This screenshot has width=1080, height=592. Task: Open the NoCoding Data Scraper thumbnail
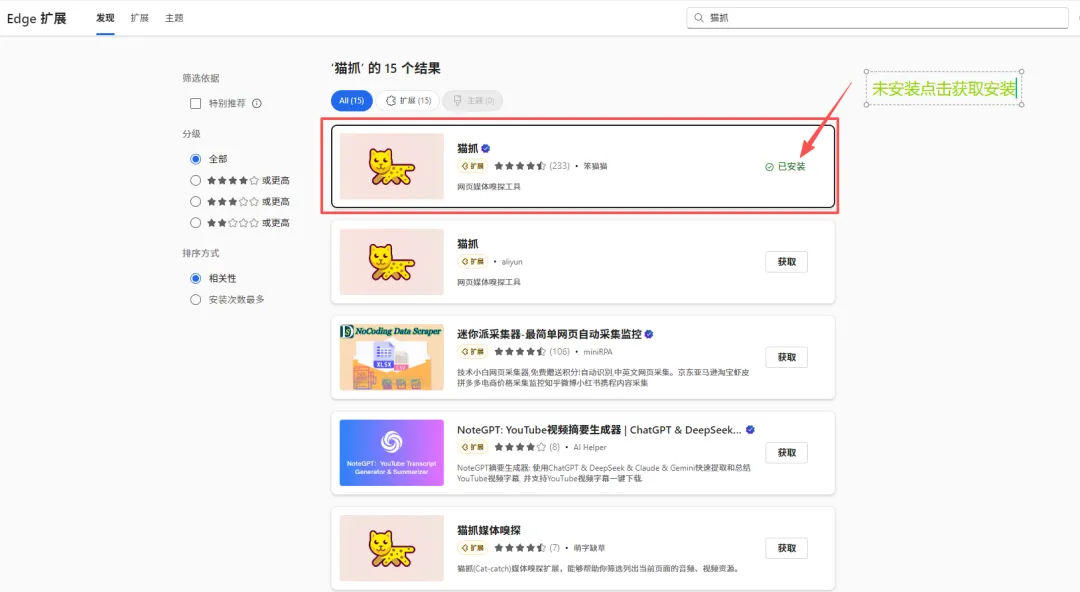(x=391, y=357)
